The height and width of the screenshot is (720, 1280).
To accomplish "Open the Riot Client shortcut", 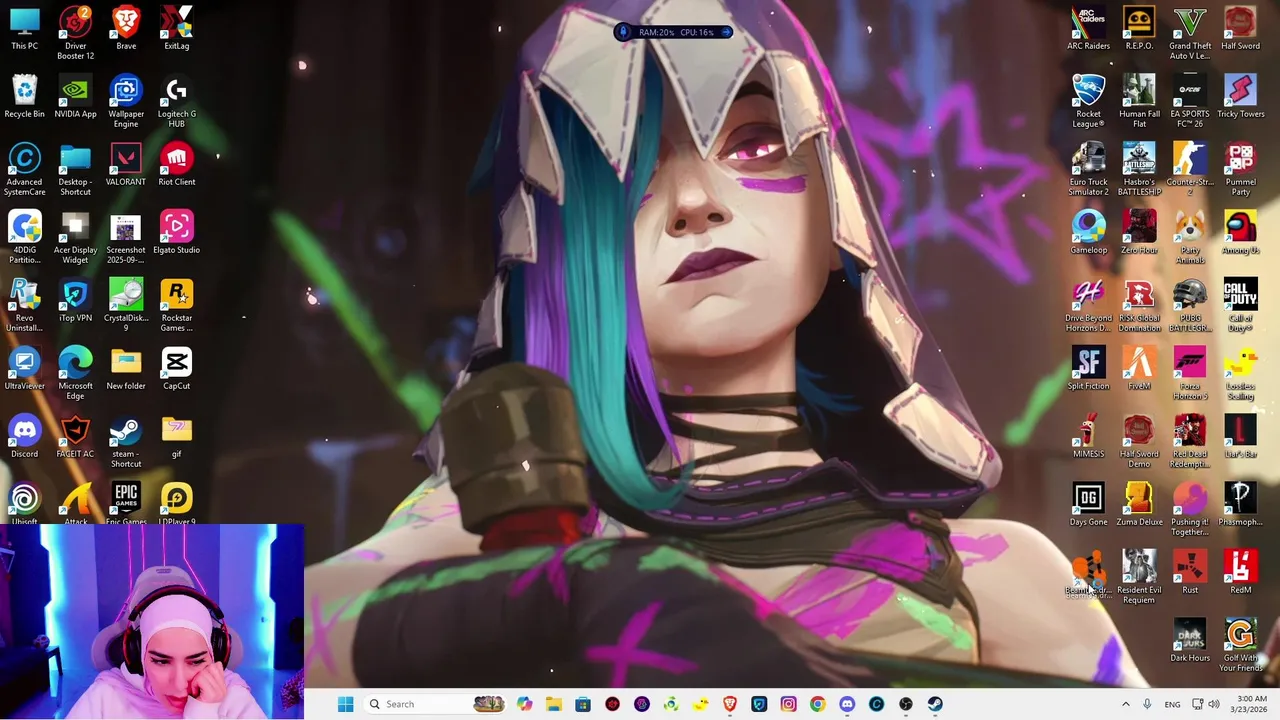I will pyautogui.click(x=177, y=165).
